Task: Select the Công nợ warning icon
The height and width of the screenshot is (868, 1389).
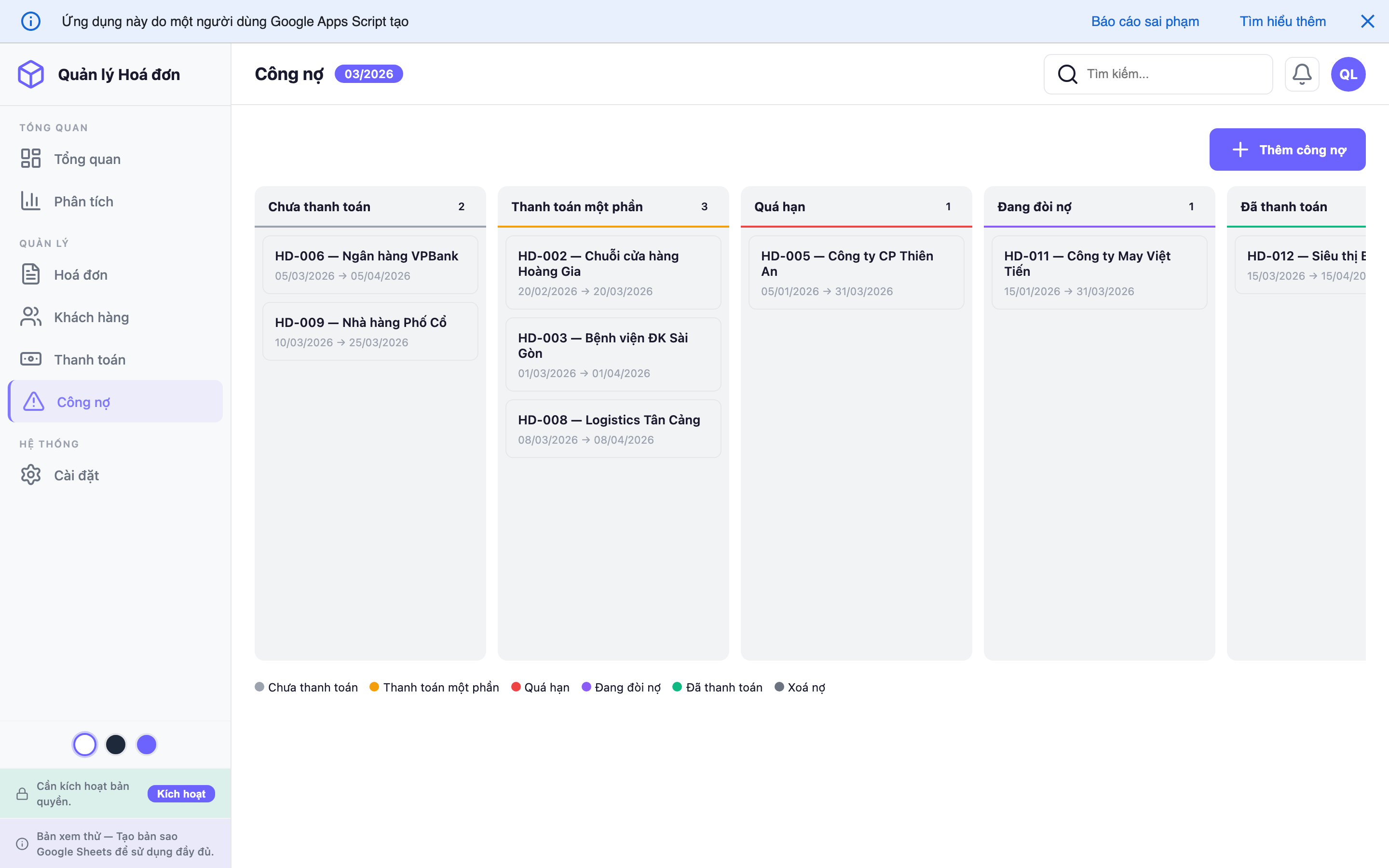Action: click(33, 401)
